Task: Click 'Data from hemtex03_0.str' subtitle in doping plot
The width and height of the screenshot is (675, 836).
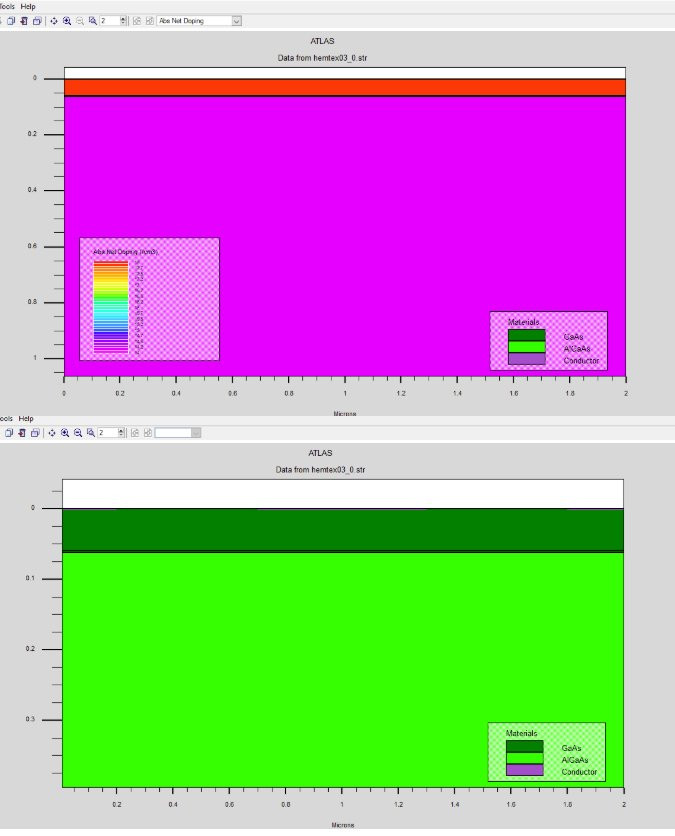Action: coord(322,58)
